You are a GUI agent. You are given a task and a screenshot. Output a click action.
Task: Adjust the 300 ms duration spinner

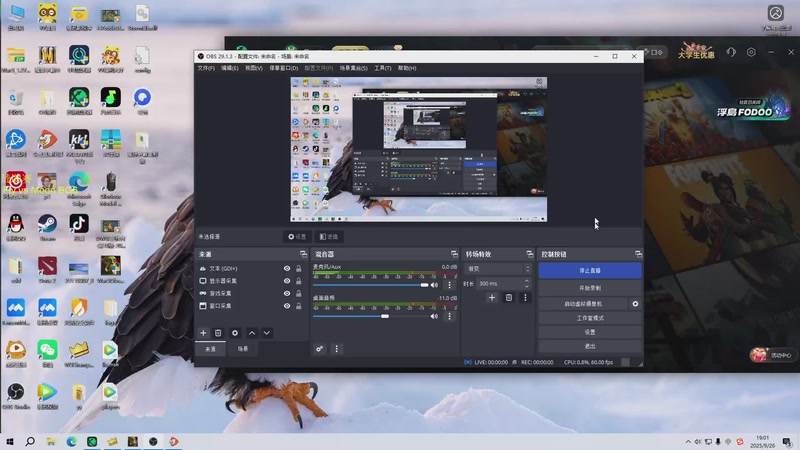click(x=527, y=283)
